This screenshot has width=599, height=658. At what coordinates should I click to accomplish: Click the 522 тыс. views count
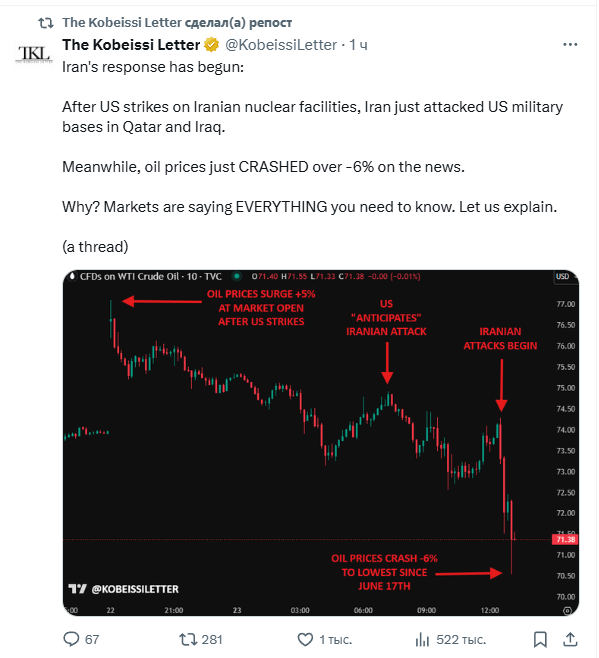(x=461, y=640)
